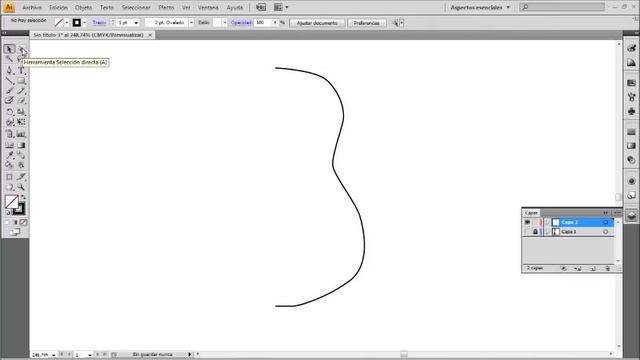This screenshot has height=360, width=640.
Task: Click stroke color swatch in control bar
Action: pos(77,23)
